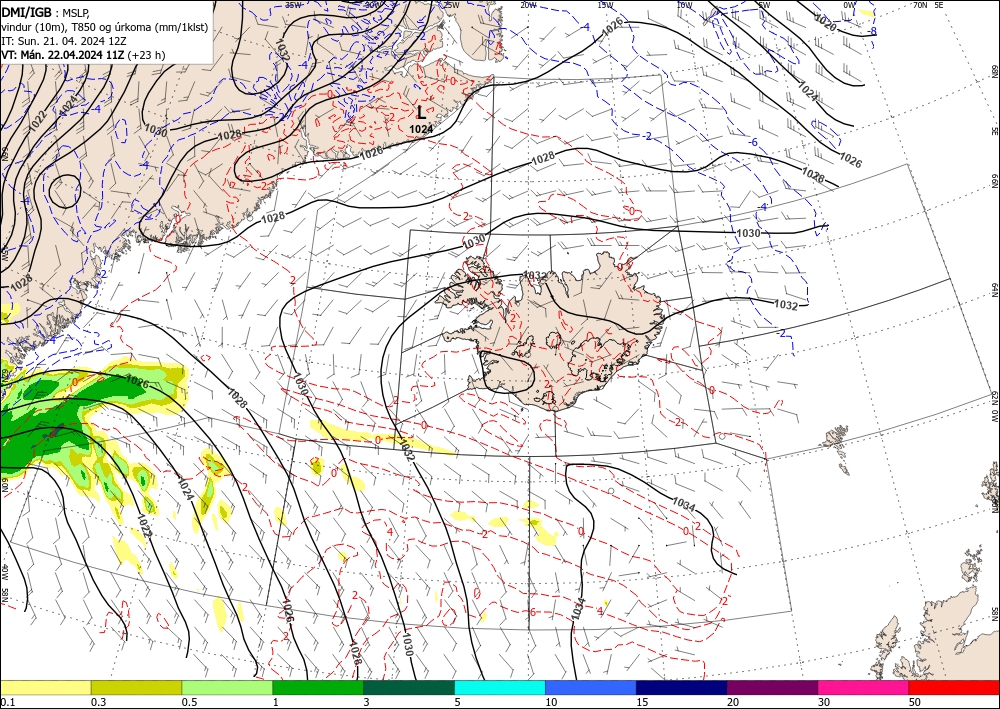Click the '70N' label in top right corner
This screenshot has width=1000, height=709.
tap(920, 5)
